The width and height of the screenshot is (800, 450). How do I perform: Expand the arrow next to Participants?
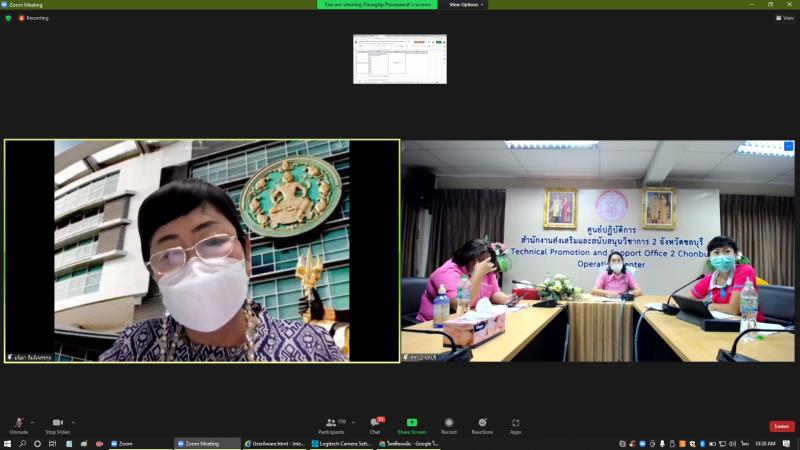coord(353,422)
